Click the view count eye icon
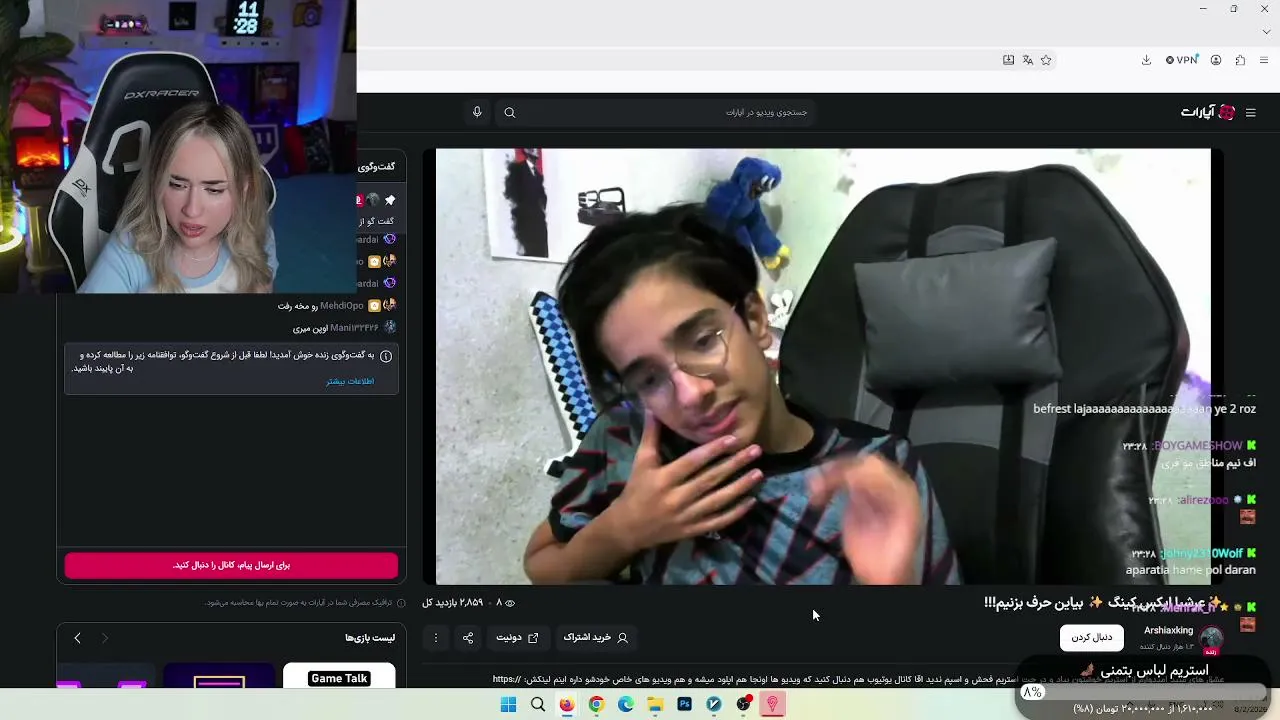This screenshot has width=1280, height=720. point(510,603)
